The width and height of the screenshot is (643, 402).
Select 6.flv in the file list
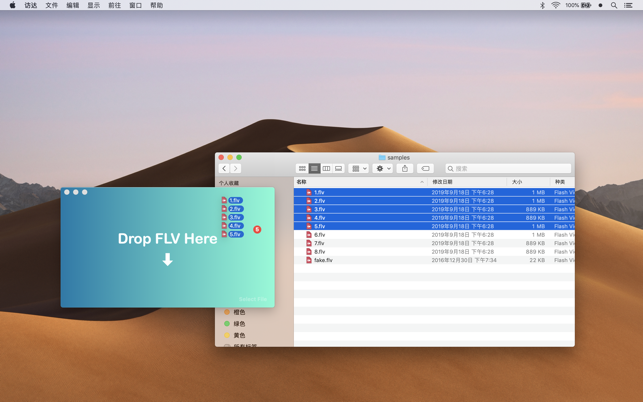pos(434,235)
